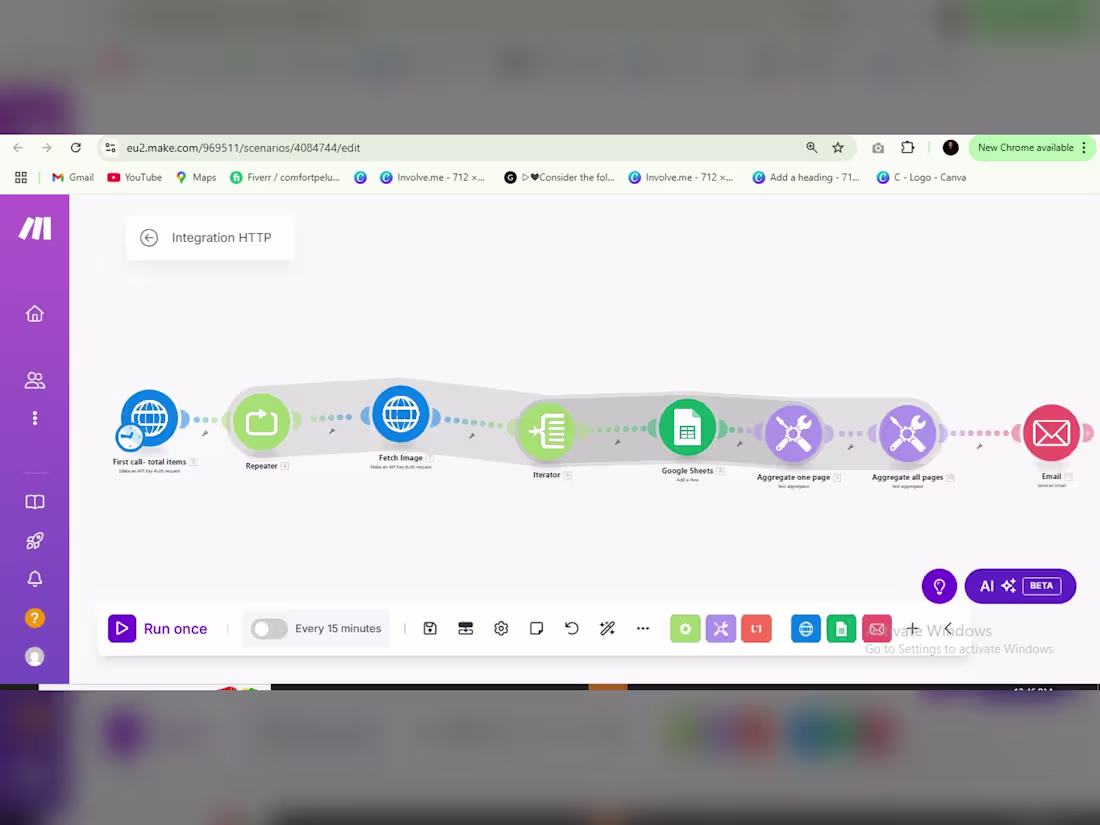
Task: Open the green Flow control favorite
Action: pos(685,629)
